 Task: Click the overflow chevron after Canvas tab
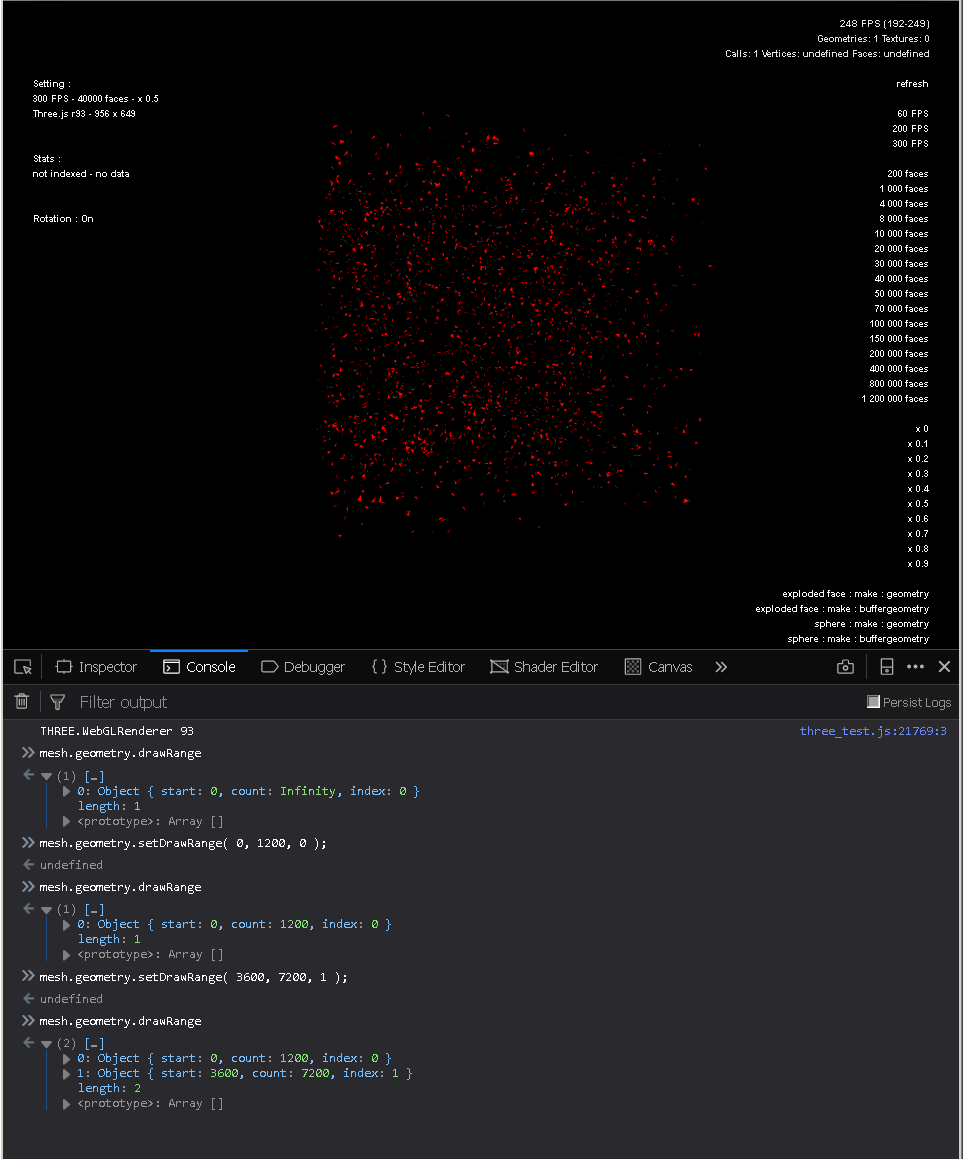point(720,666)
